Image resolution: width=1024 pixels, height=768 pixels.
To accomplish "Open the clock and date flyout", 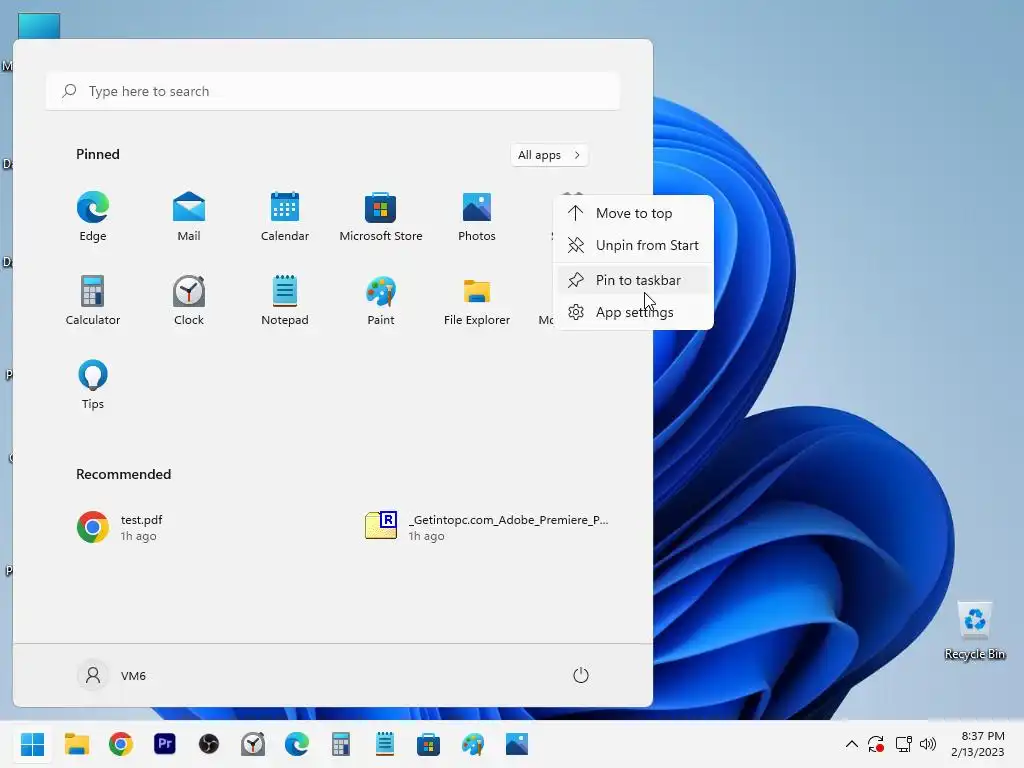I will (978, 744).
